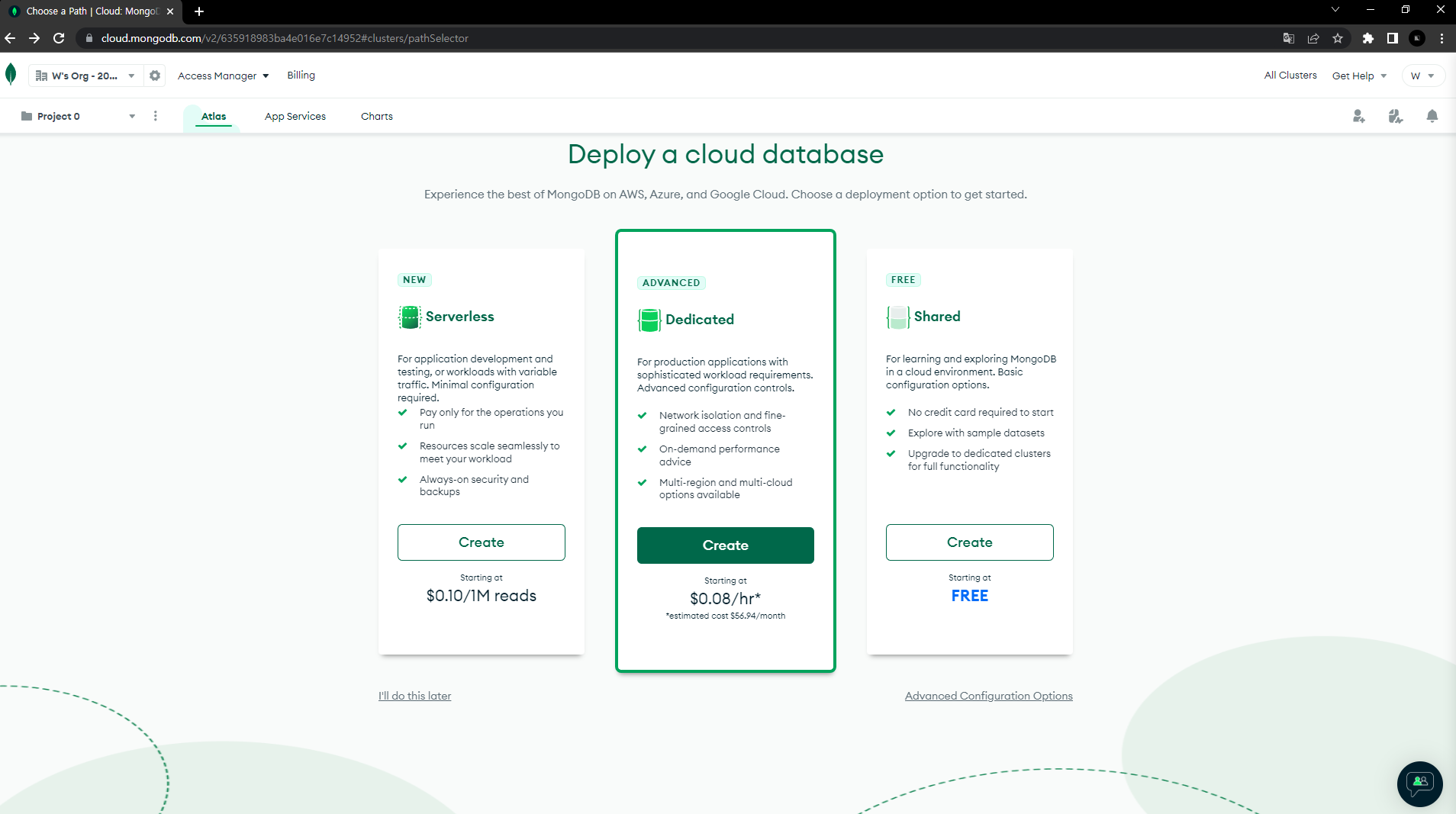1456x814 pixels.
Task: Click the Serverless database icon
Action: (410, 317)
